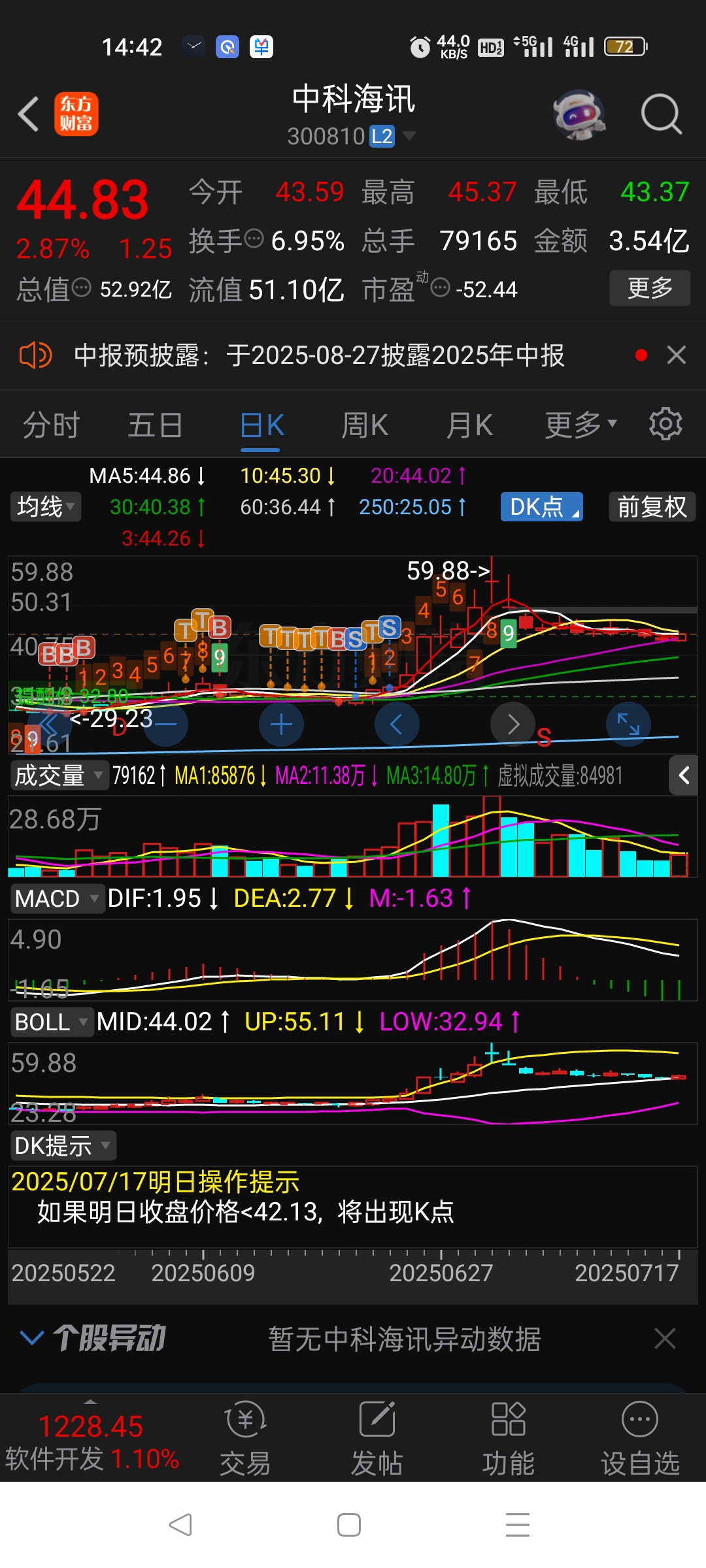Zoom out chart with minus button

tap(165, 724)
